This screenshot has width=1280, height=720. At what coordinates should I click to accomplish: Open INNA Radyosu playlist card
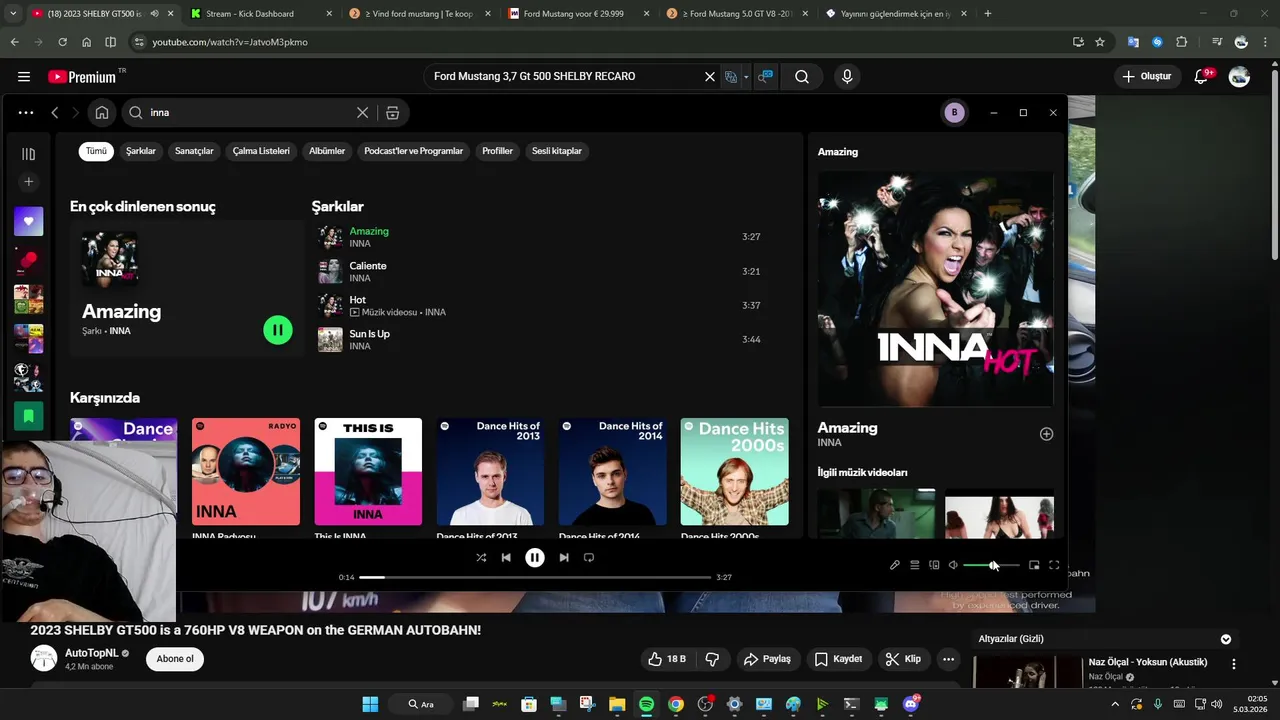pyautogui.click(x=246, y=478)
